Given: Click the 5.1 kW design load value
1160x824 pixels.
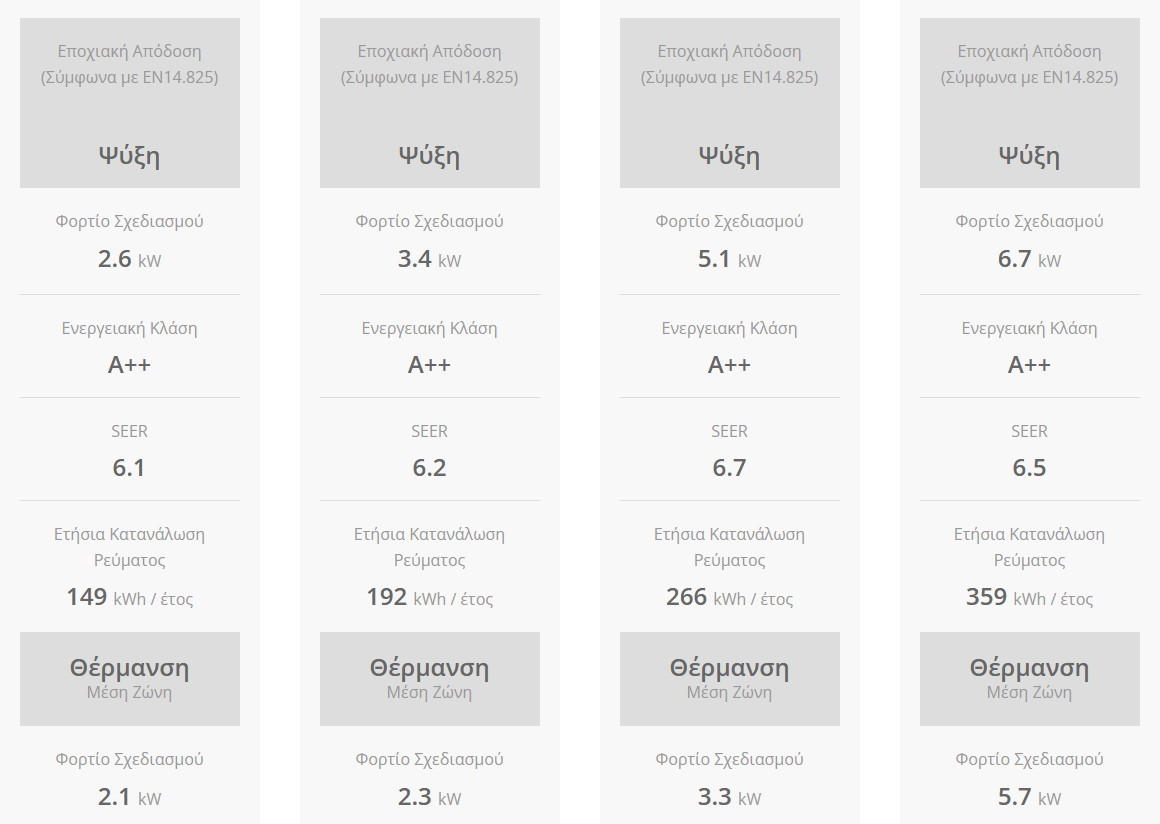Looking at the screenshot, I should [729, 260].
